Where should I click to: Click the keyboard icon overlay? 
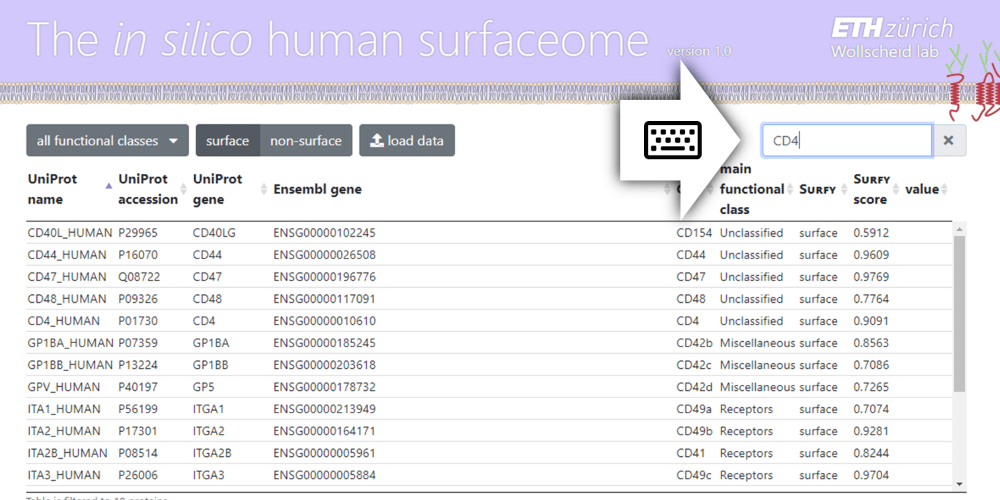point(672,140)
